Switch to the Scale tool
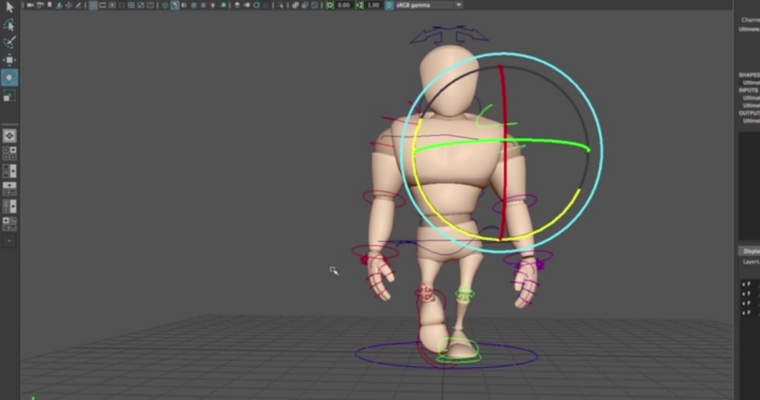The width and height of the screenshot is (760, 400). click(9, 96)
